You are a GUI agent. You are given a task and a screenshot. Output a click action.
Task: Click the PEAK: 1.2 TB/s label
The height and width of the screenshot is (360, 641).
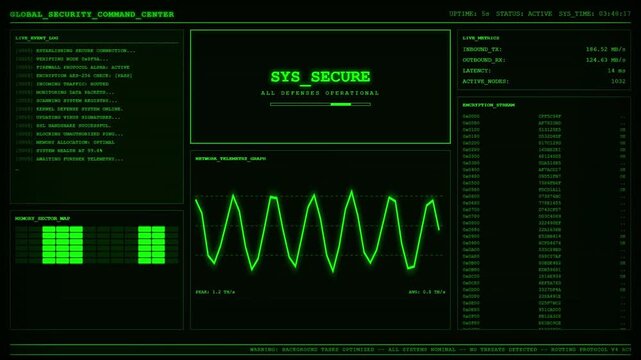215,292
